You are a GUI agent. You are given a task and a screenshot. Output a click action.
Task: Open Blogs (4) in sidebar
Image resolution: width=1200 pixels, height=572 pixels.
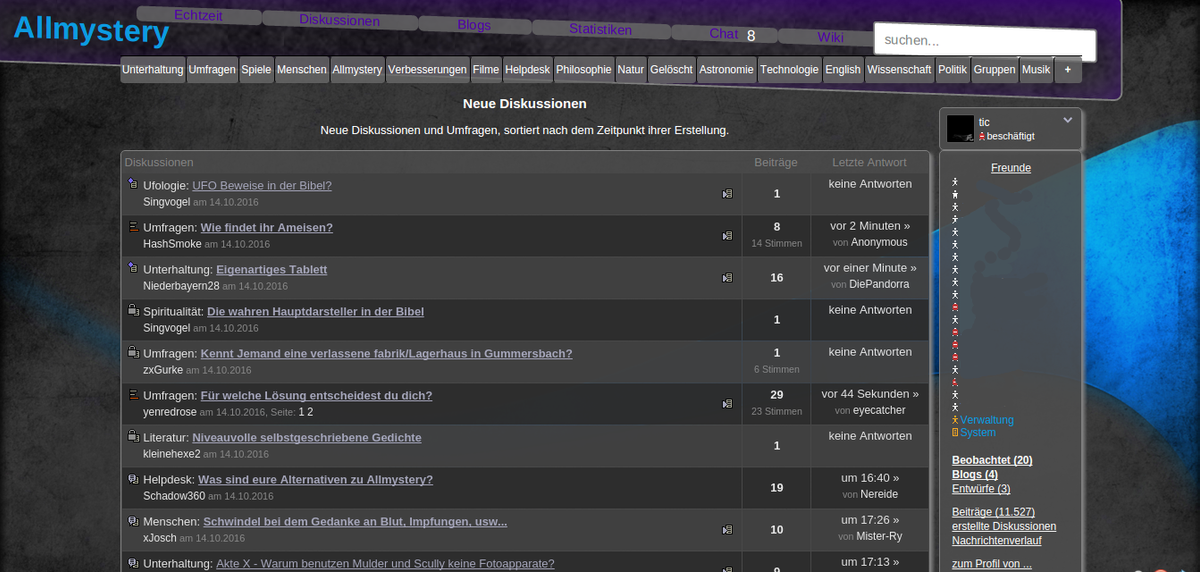pyautogui.click(x=975, y=474)
